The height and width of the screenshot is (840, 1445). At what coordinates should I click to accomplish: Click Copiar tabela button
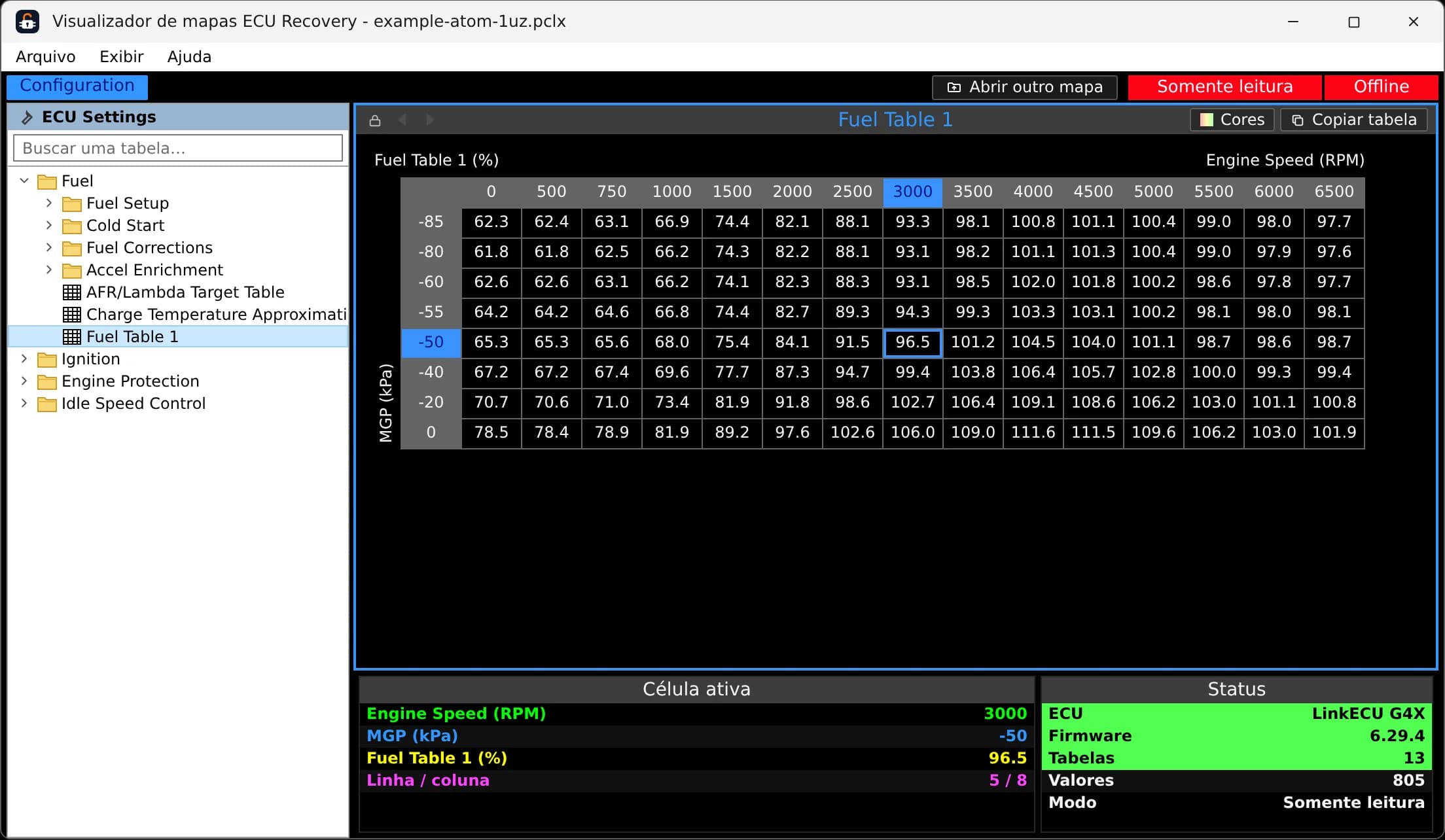(x=1354, y=120)
